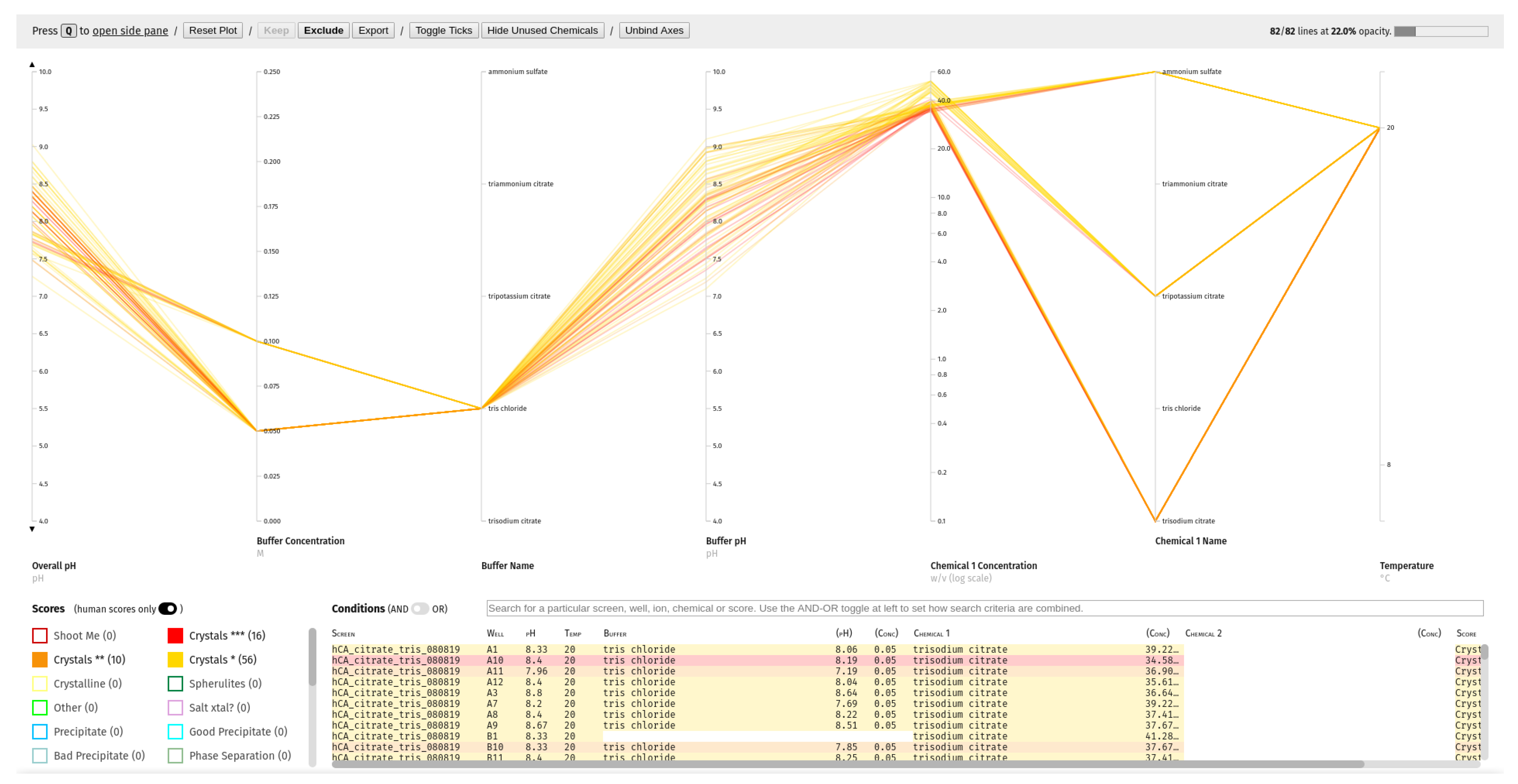
Task: Click the Overall pH axis title
Action: pyautogui.click(x=54, y=566)
